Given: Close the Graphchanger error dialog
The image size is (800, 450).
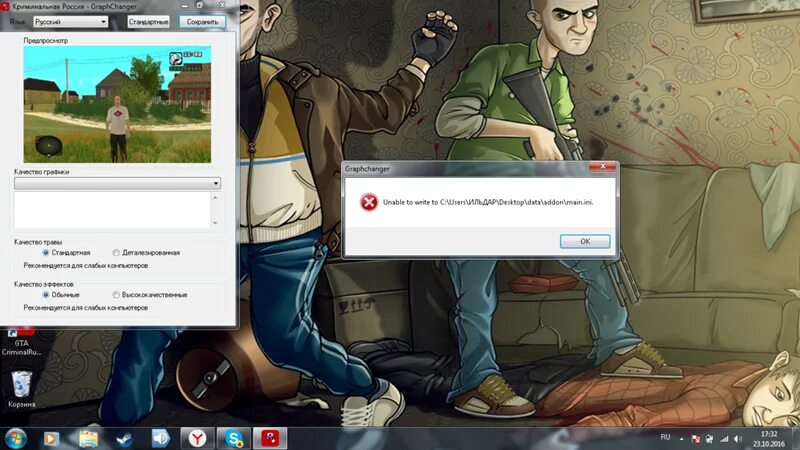Looking at the screenshot, I should (603, 166).
